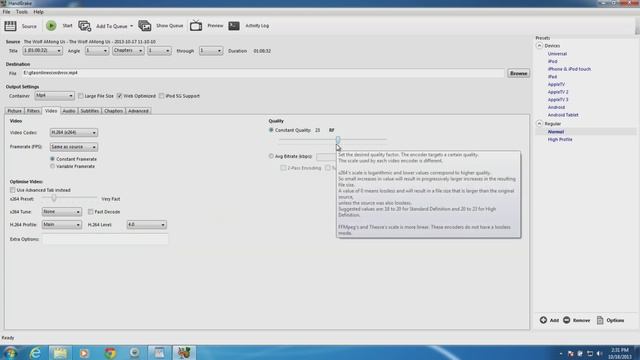Open Windows Media Player taskbar icon
The image size is (640, 360).
84,353
